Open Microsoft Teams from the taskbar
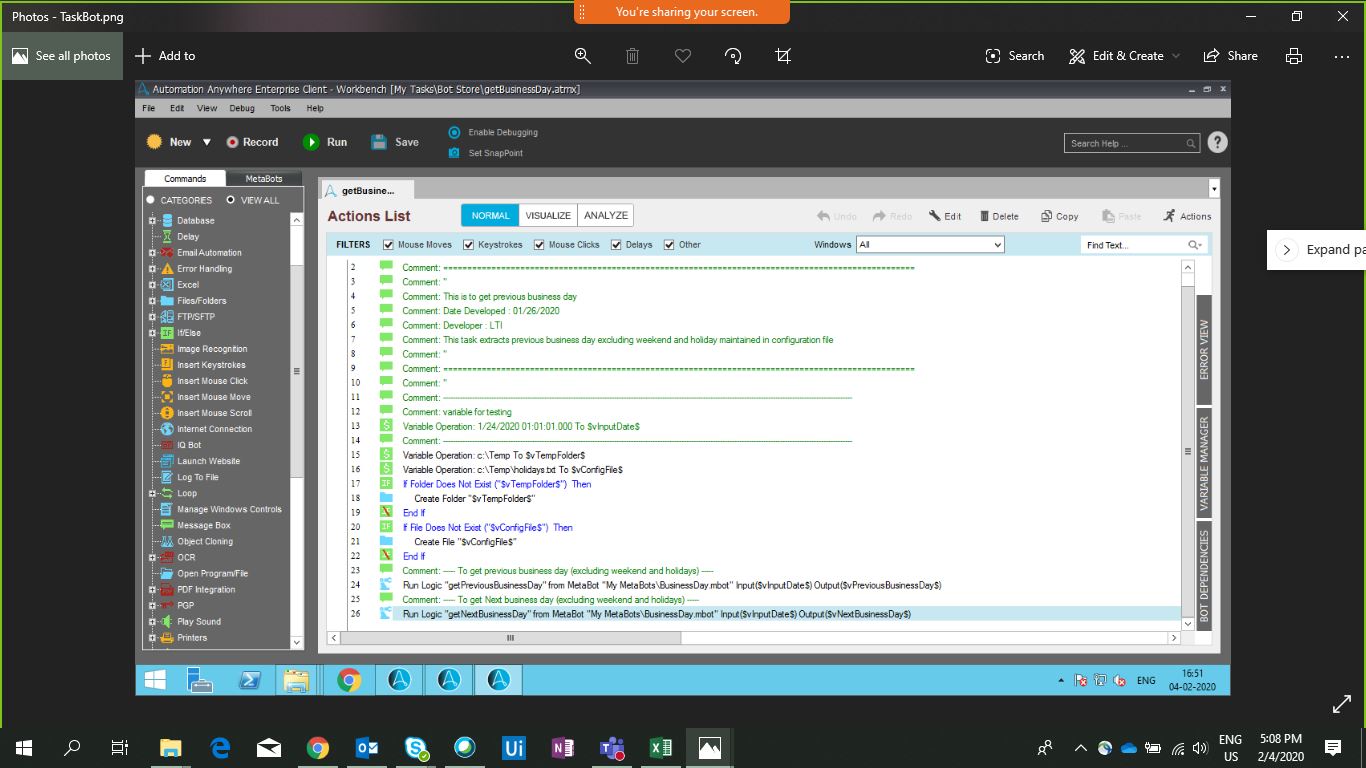The image size is (1366, 768). point(611,747)
